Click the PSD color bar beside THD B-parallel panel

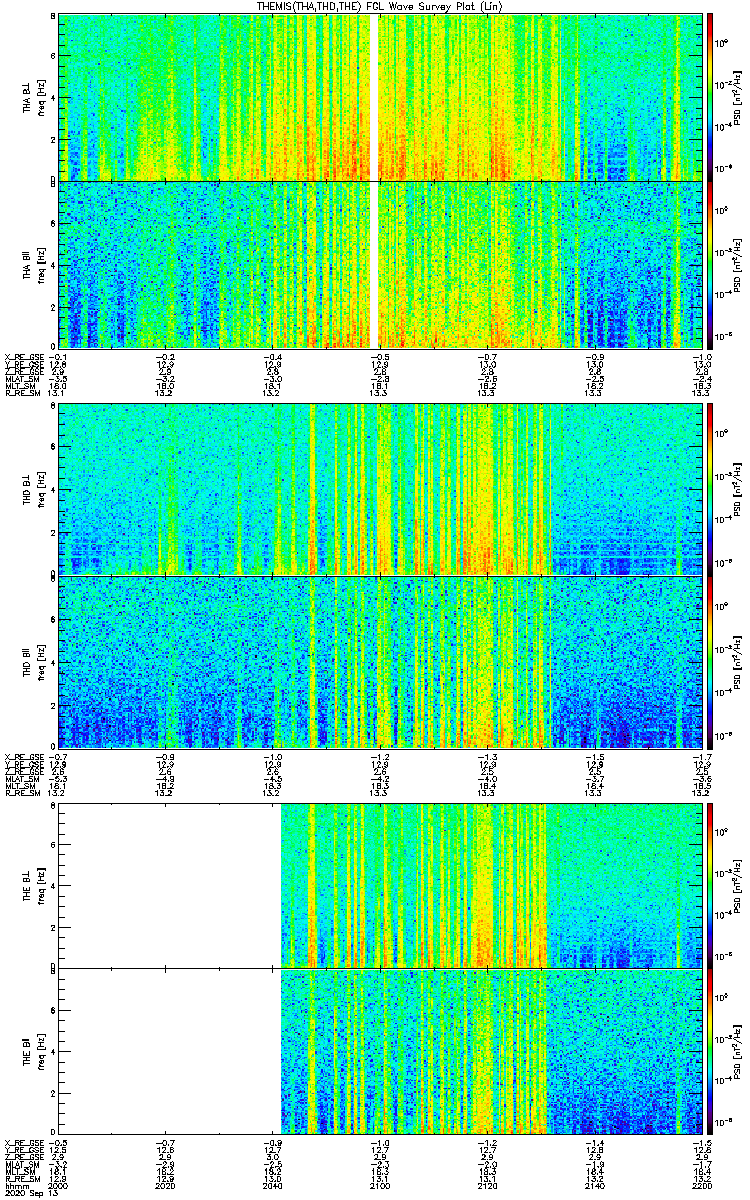(710, 660)
